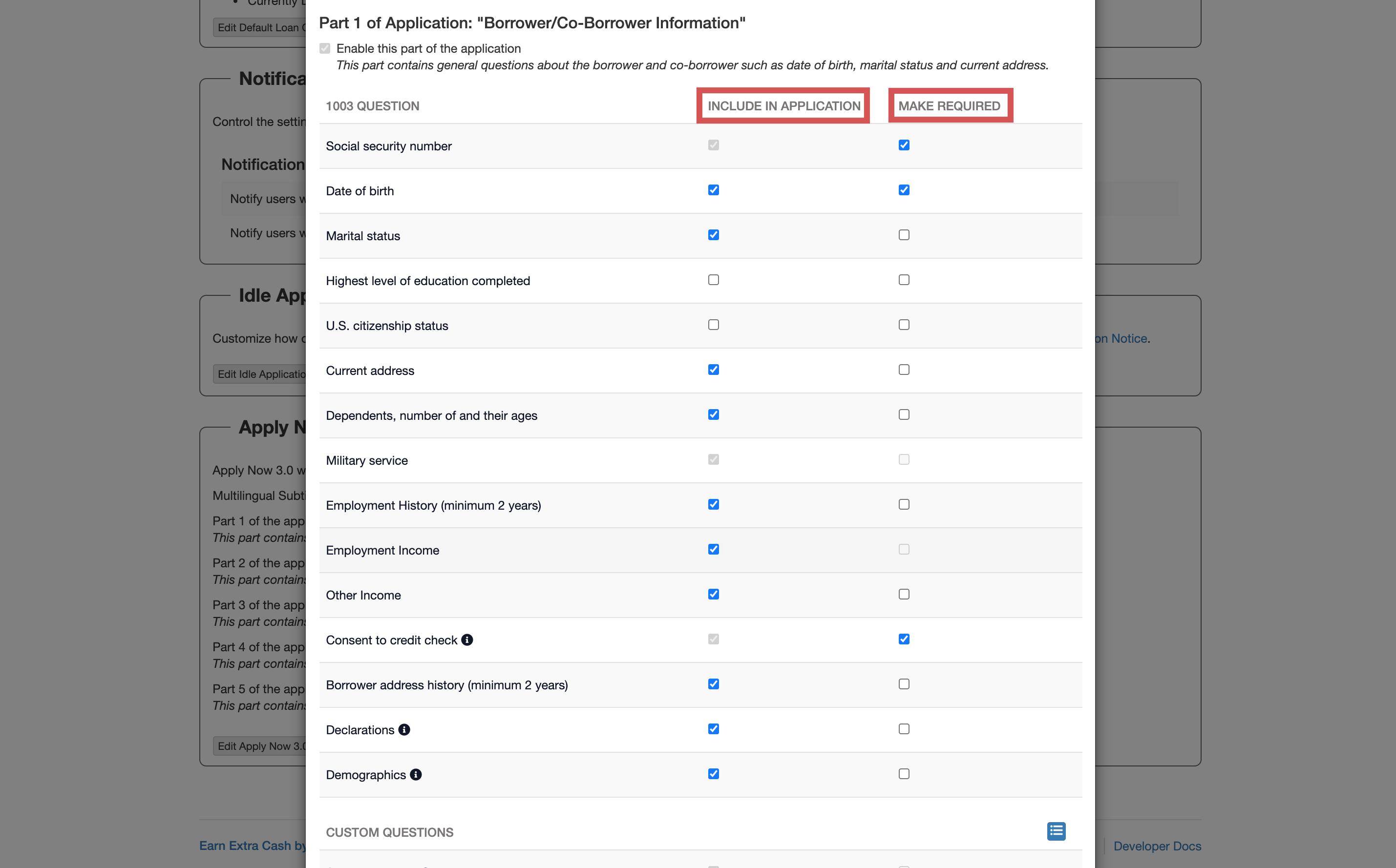Click the Include In Application column header
The image size is (1396, 868).
(783, 105)
